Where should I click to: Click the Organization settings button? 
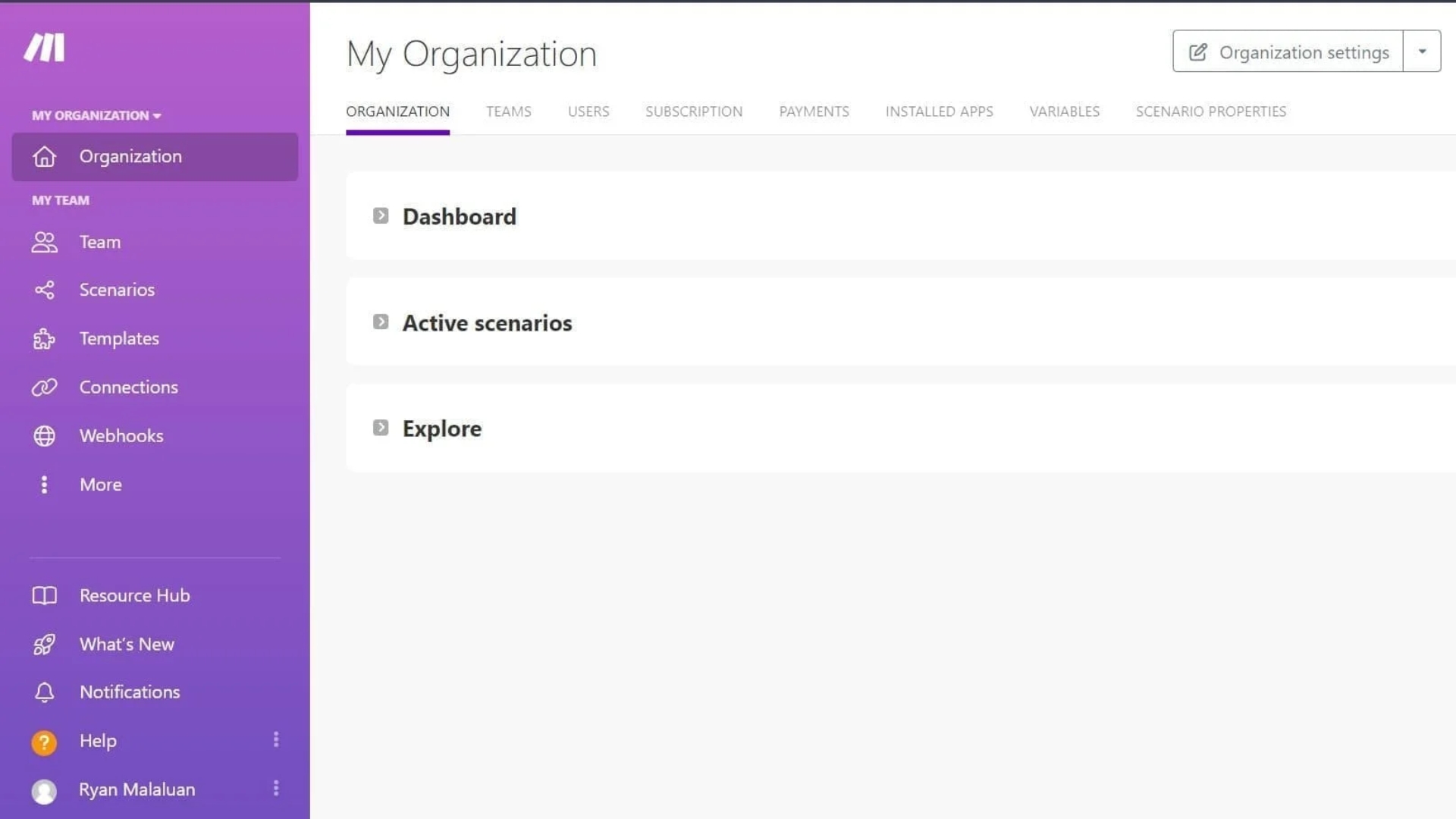click(x=1288, y=52)
